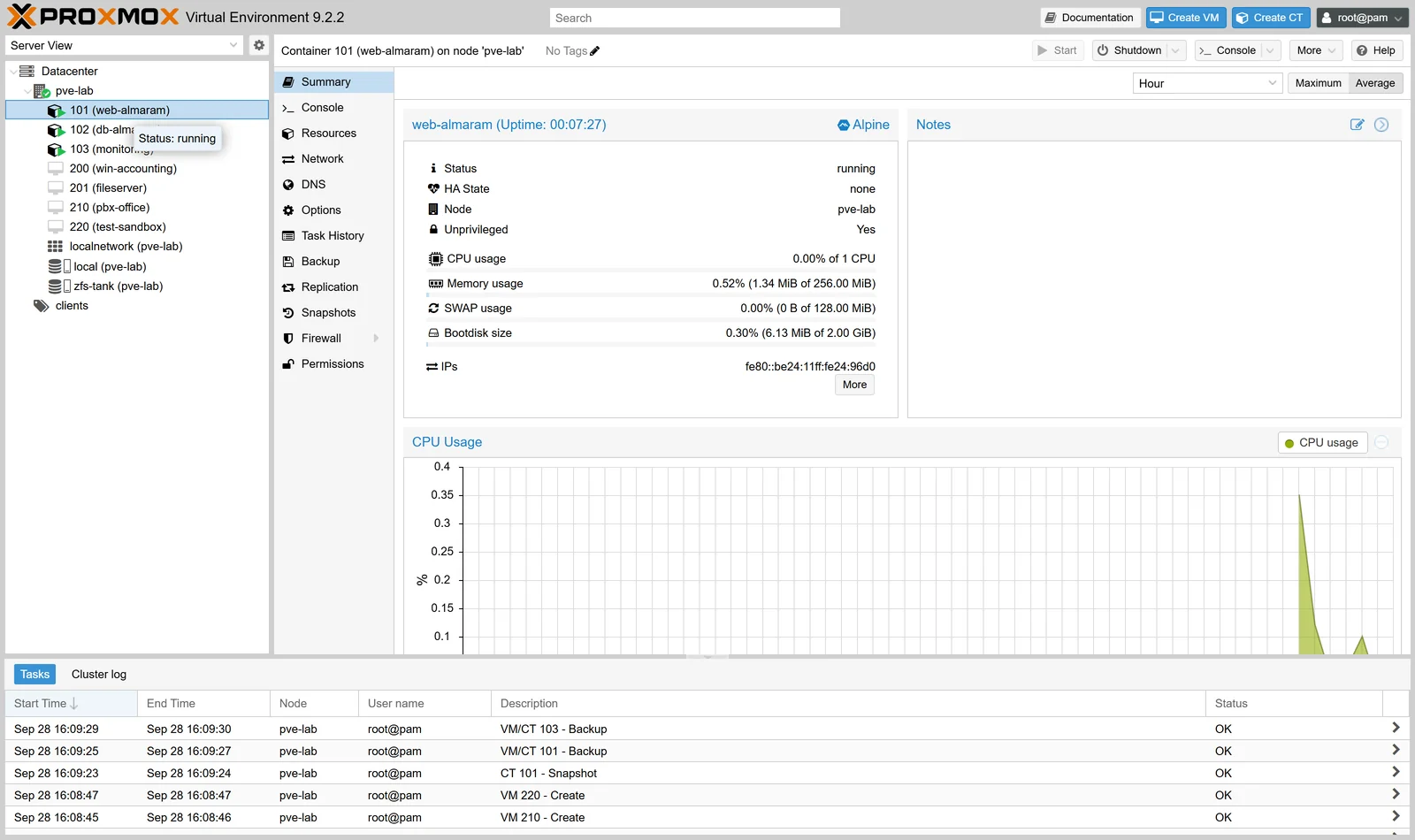This screenshot has width=1415, height=840.
Task: Click the Bootdisk size progress bar
Action: [651, 344]
